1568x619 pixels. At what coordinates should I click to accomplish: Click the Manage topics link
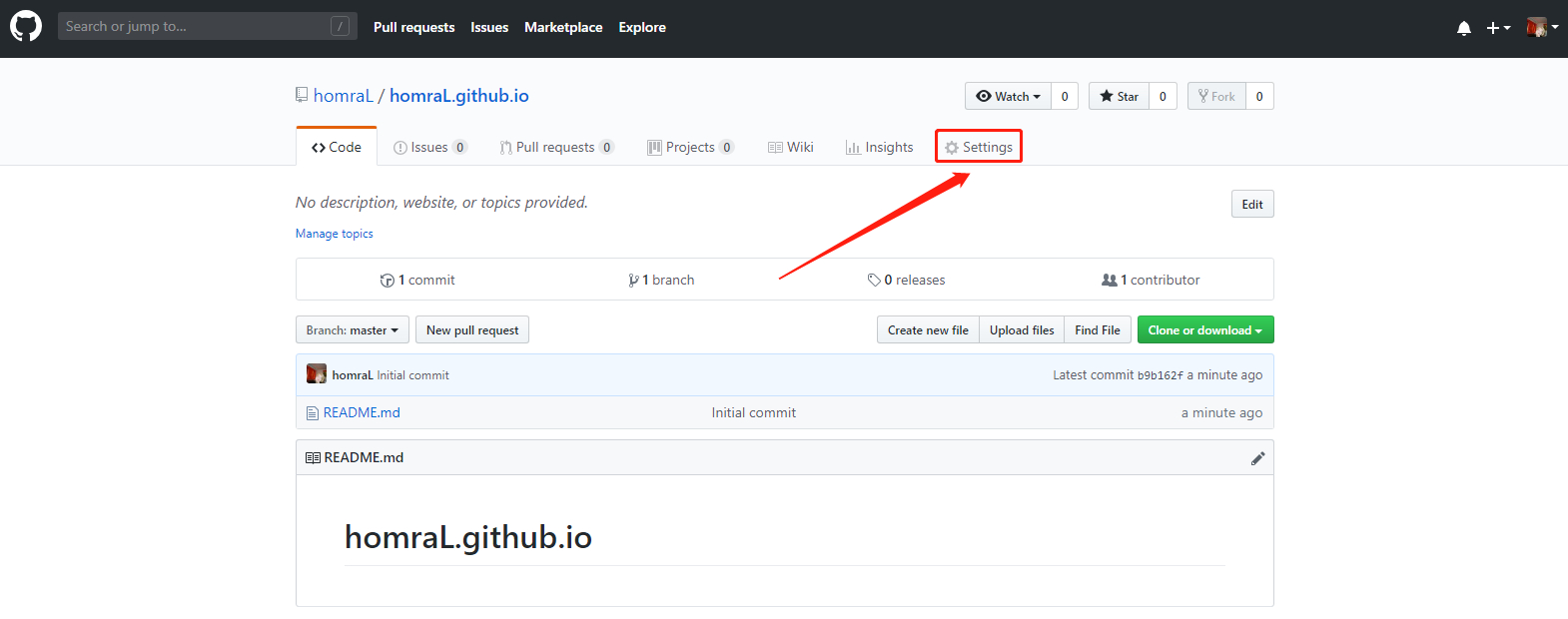point(334,234)
